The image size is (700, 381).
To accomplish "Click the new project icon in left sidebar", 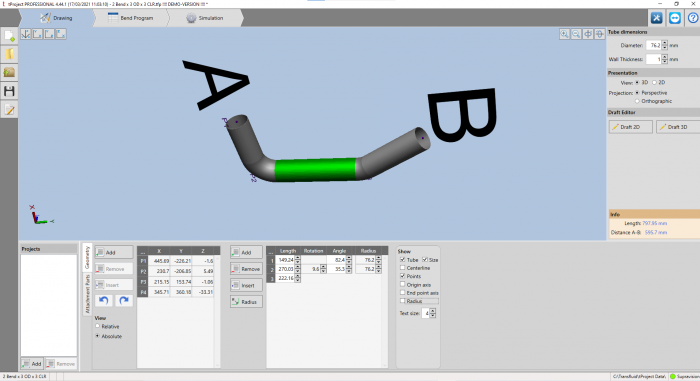I will tap(9, 36).
